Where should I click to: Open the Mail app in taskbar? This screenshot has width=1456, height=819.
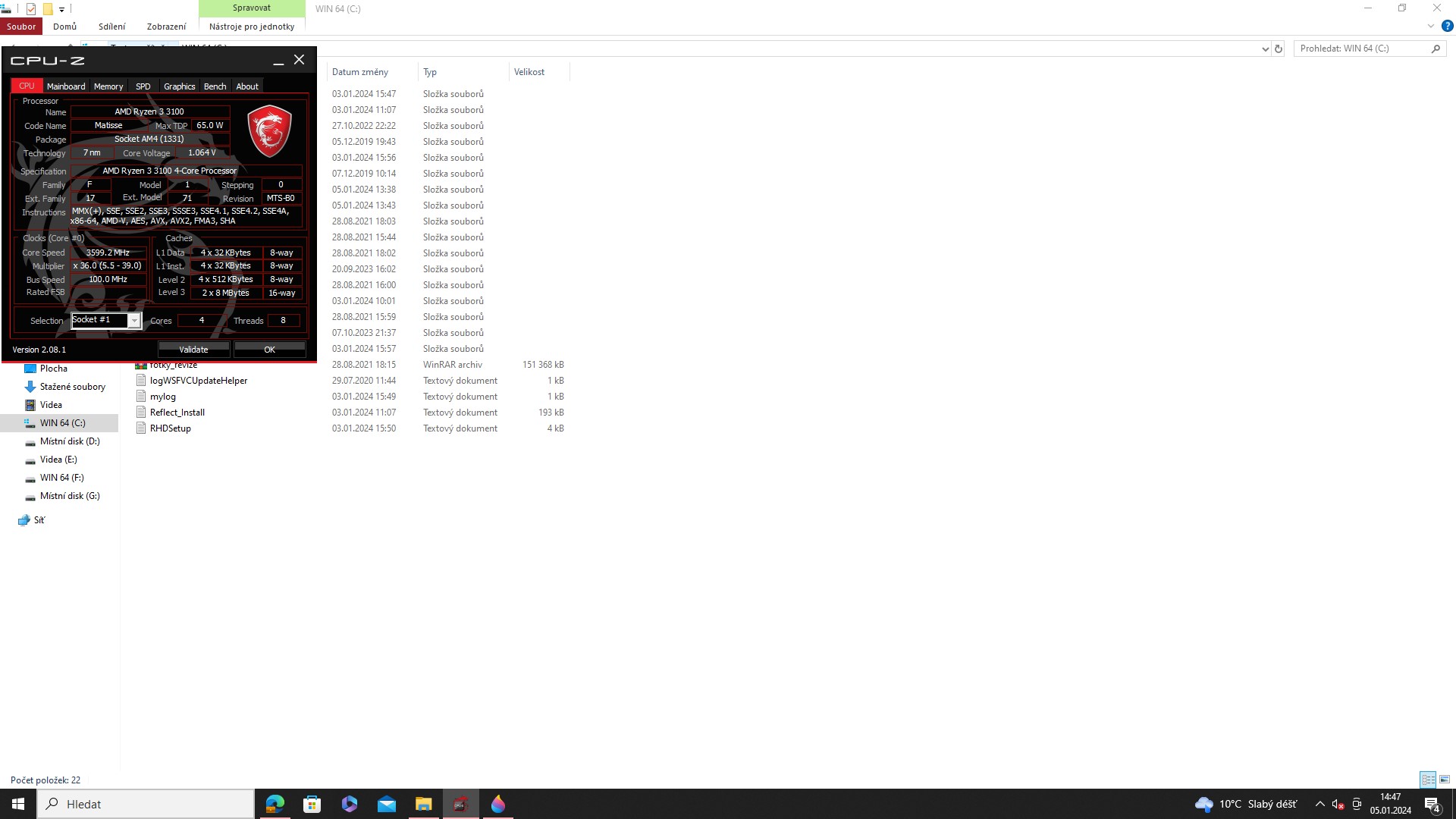point(386,804)
